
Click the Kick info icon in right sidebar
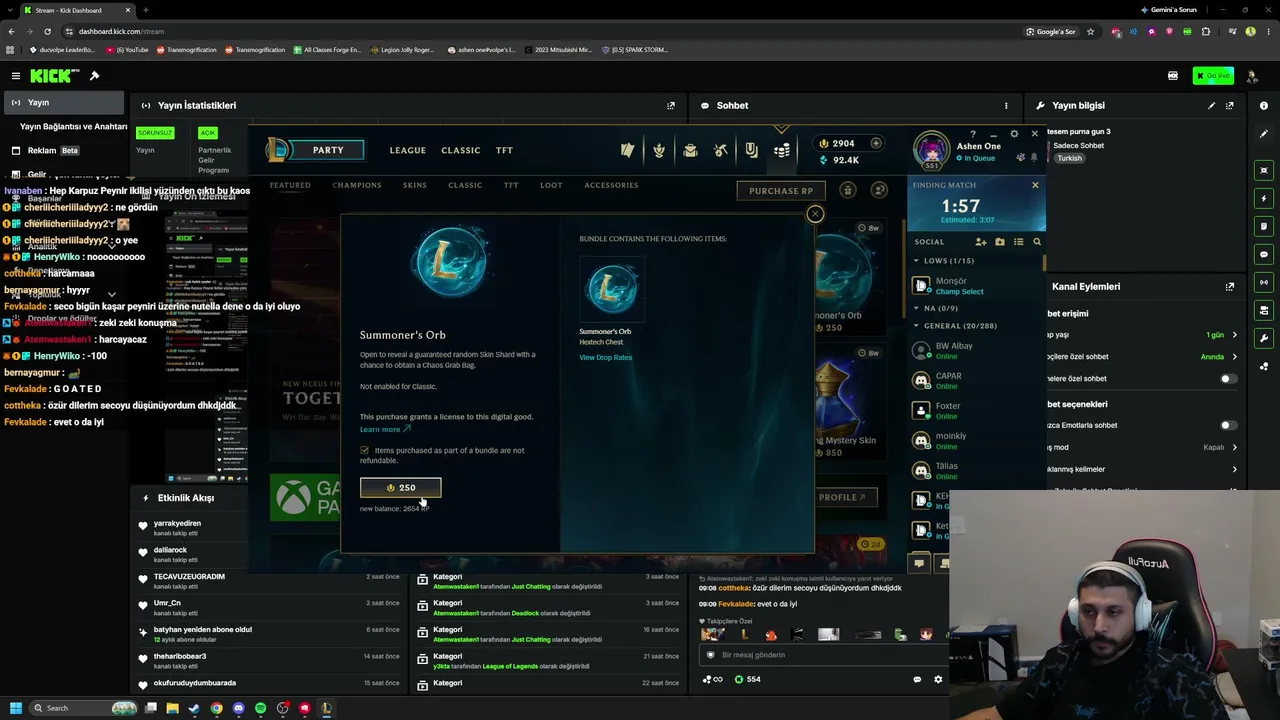coord(1264,105)
